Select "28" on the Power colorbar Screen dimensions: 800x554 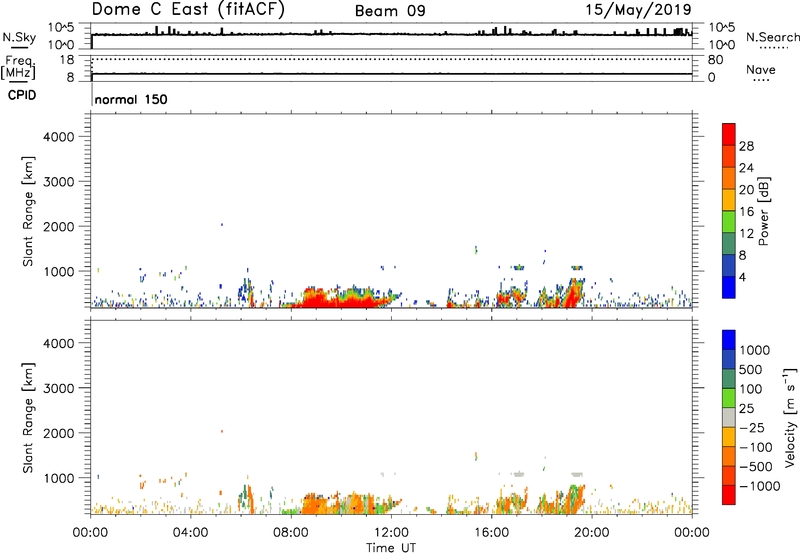pos(746,146)
